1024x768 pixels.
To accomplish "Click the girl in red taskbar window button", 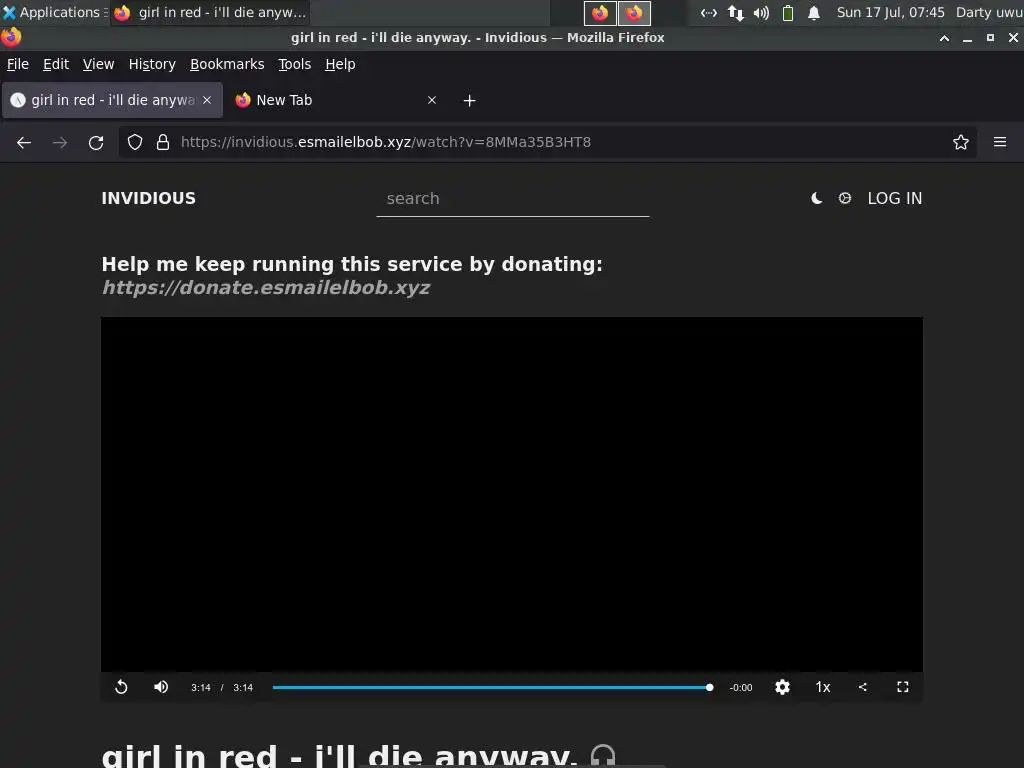I will click(210, 12).
